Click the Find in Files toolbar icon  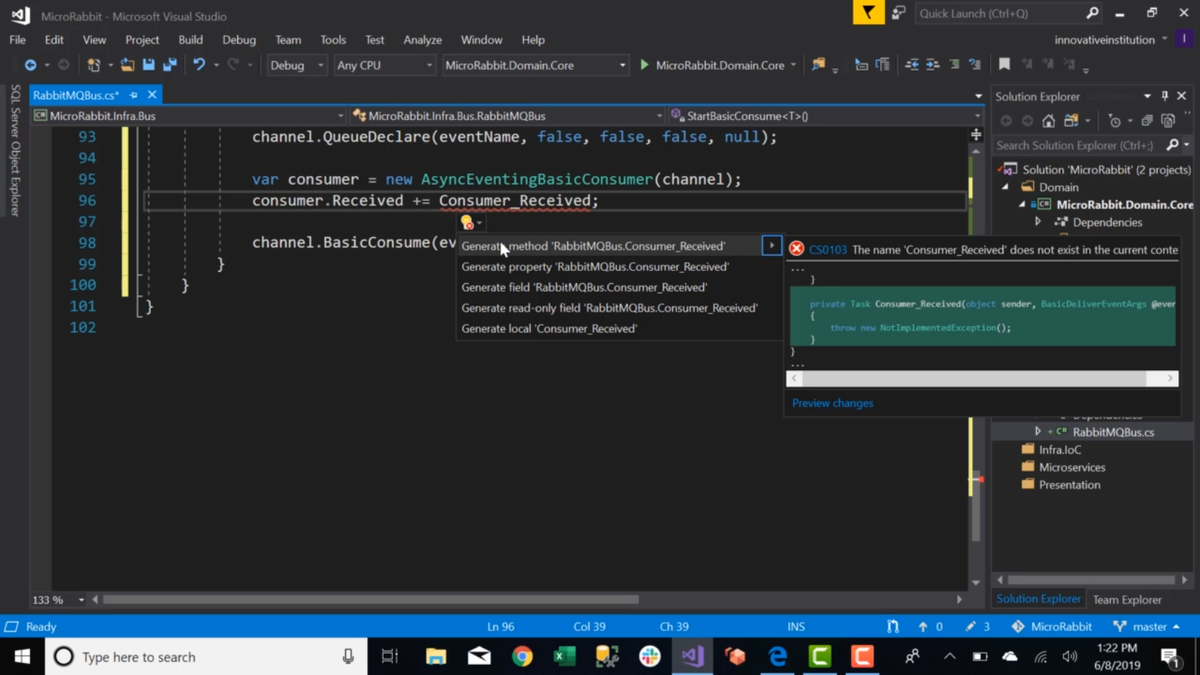[x=819, y=65]
